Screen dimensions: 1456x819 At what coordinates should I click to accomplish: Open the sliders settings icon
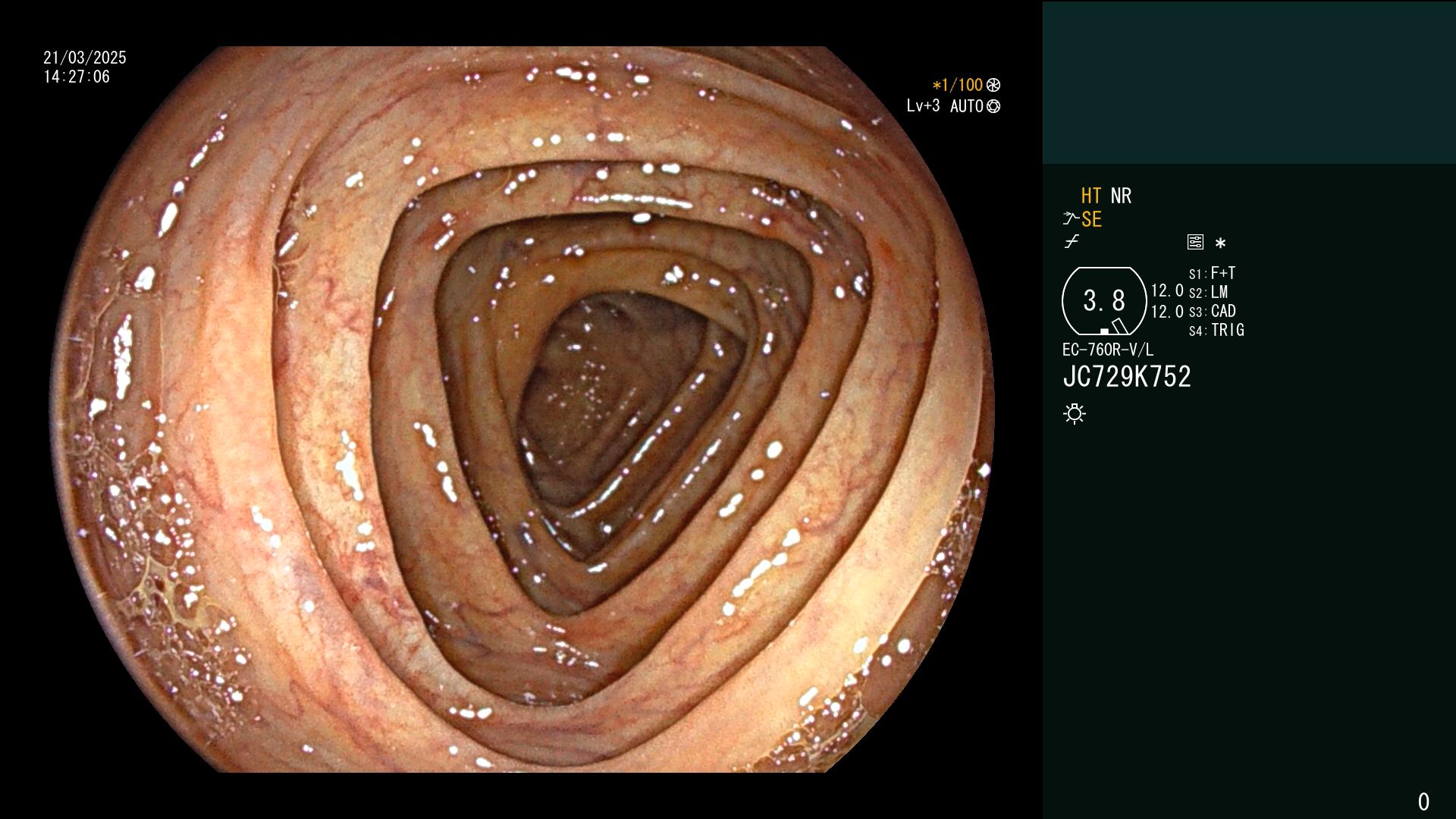(1195, 242)
